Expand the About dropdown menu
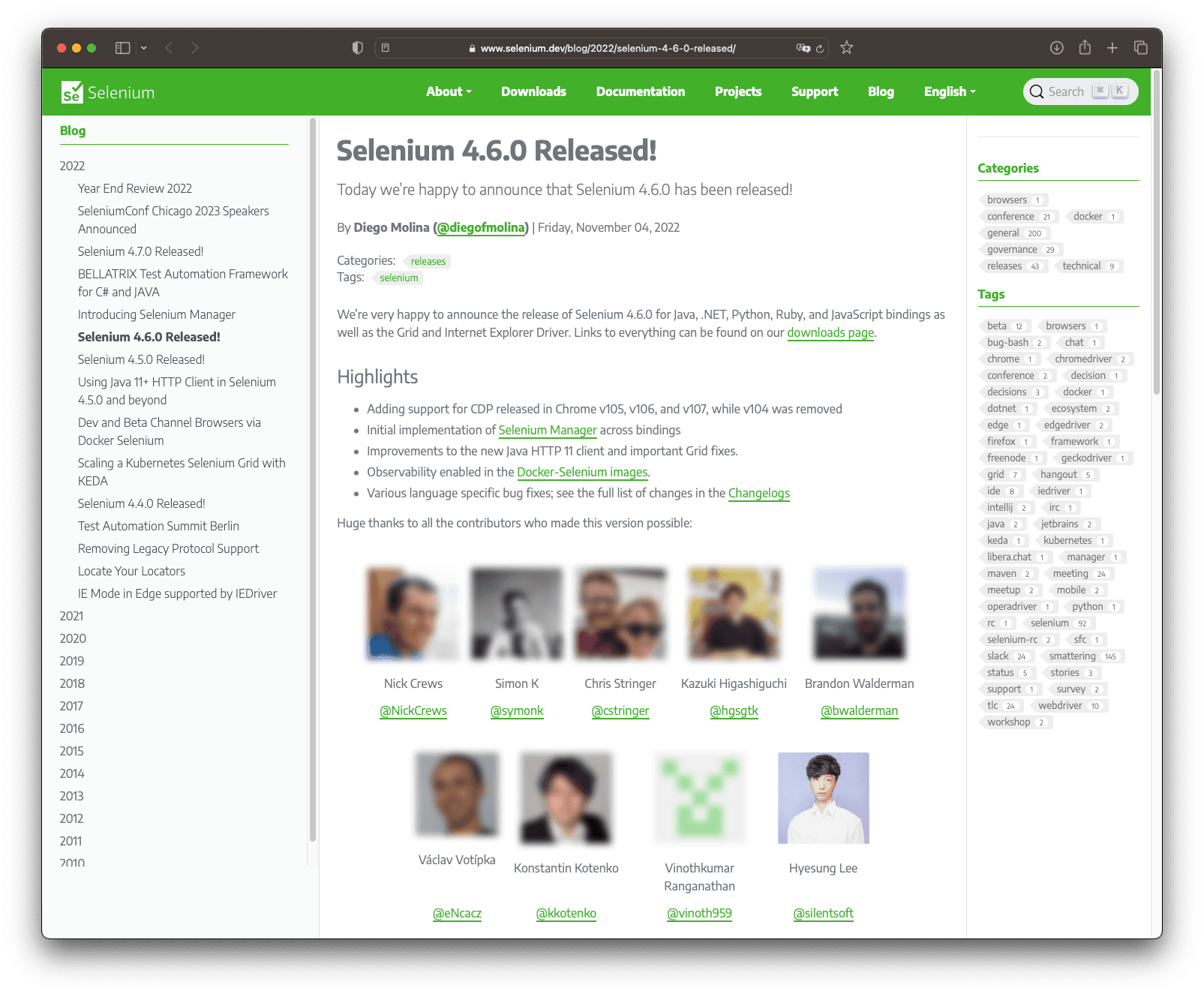 click(x=449, y=92)
